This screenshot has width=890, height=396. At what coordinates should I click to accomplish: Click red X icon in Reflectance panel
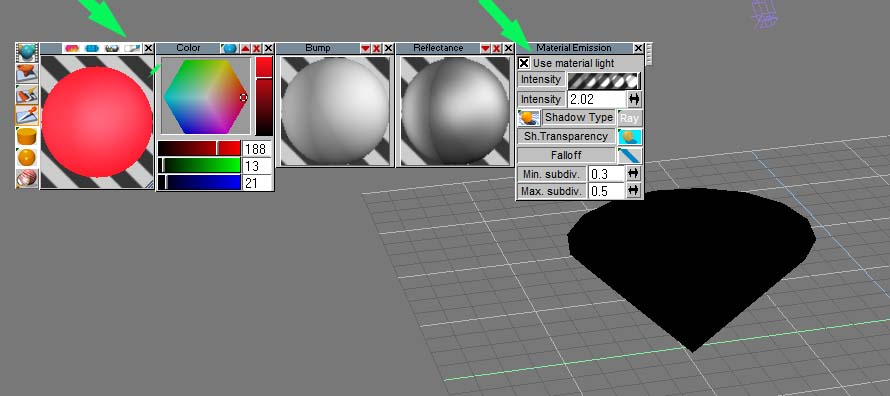497,49
